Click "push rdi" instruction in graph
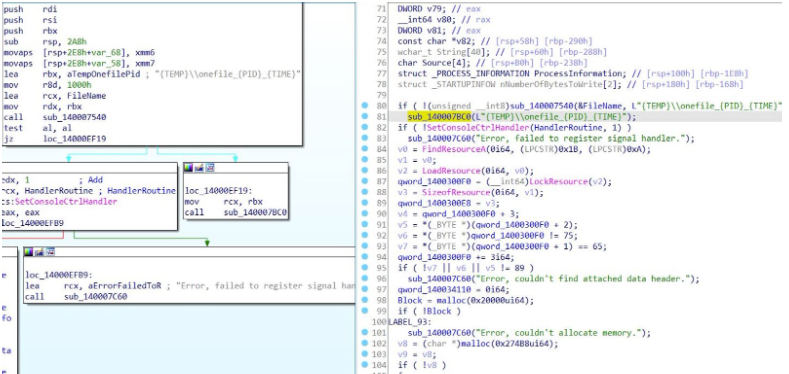Image resolution: width=789 pixels, height=374 pixels. pyautogui.click(x=31, y=9)
